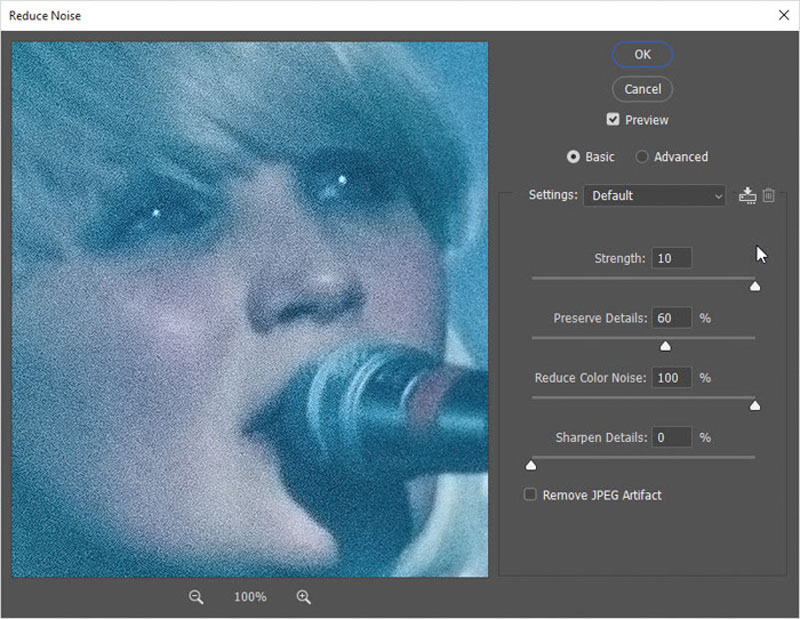This screenshot has width=800, height=619.
Task: Save settings using the save preset icon
Action: click(747, 195)
